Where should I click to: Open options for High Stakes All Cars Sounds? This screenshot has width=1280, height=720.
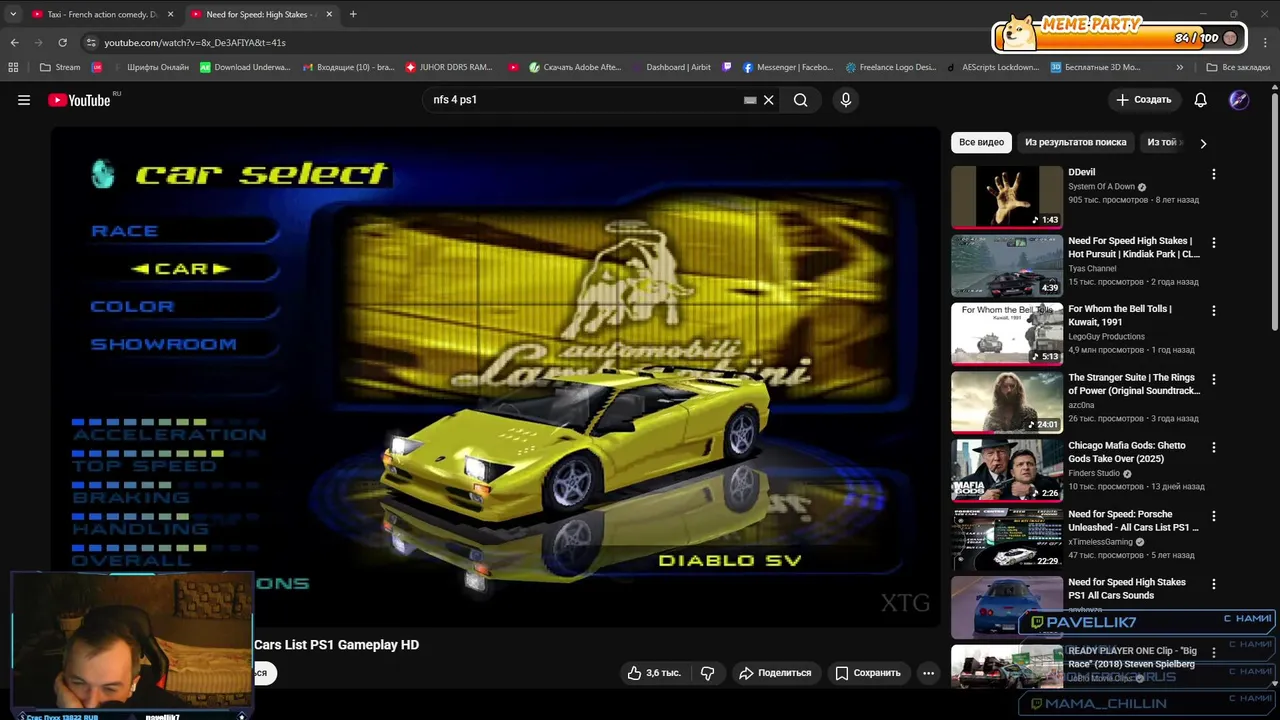point(1214,584)
